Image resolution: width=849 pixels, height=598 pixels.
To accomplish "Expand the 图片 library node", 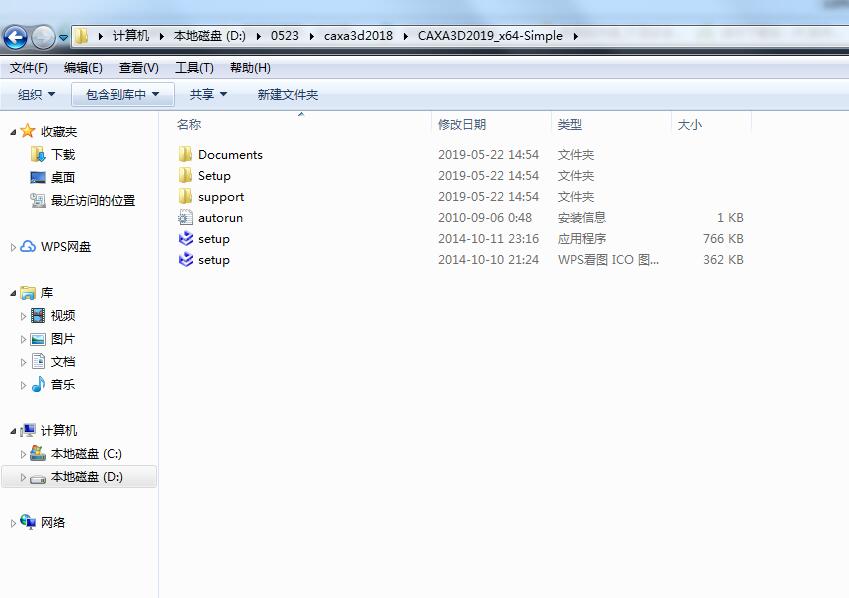I will tap(23, 339).
